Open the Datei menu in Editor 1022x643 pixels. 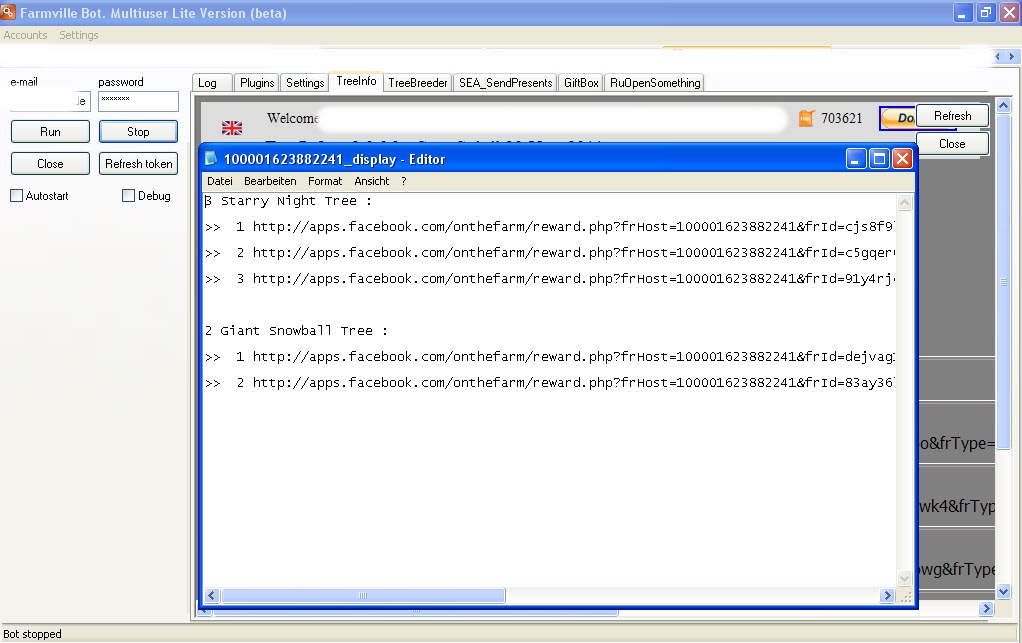(220, 181)
